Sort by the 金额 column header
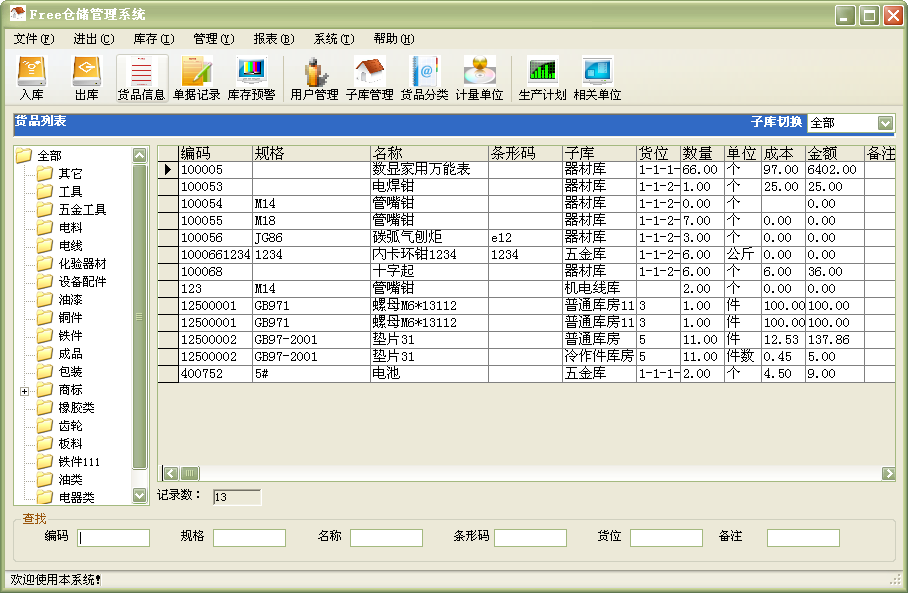Screen dimensions: 908x593 click(x=835, y=153)
